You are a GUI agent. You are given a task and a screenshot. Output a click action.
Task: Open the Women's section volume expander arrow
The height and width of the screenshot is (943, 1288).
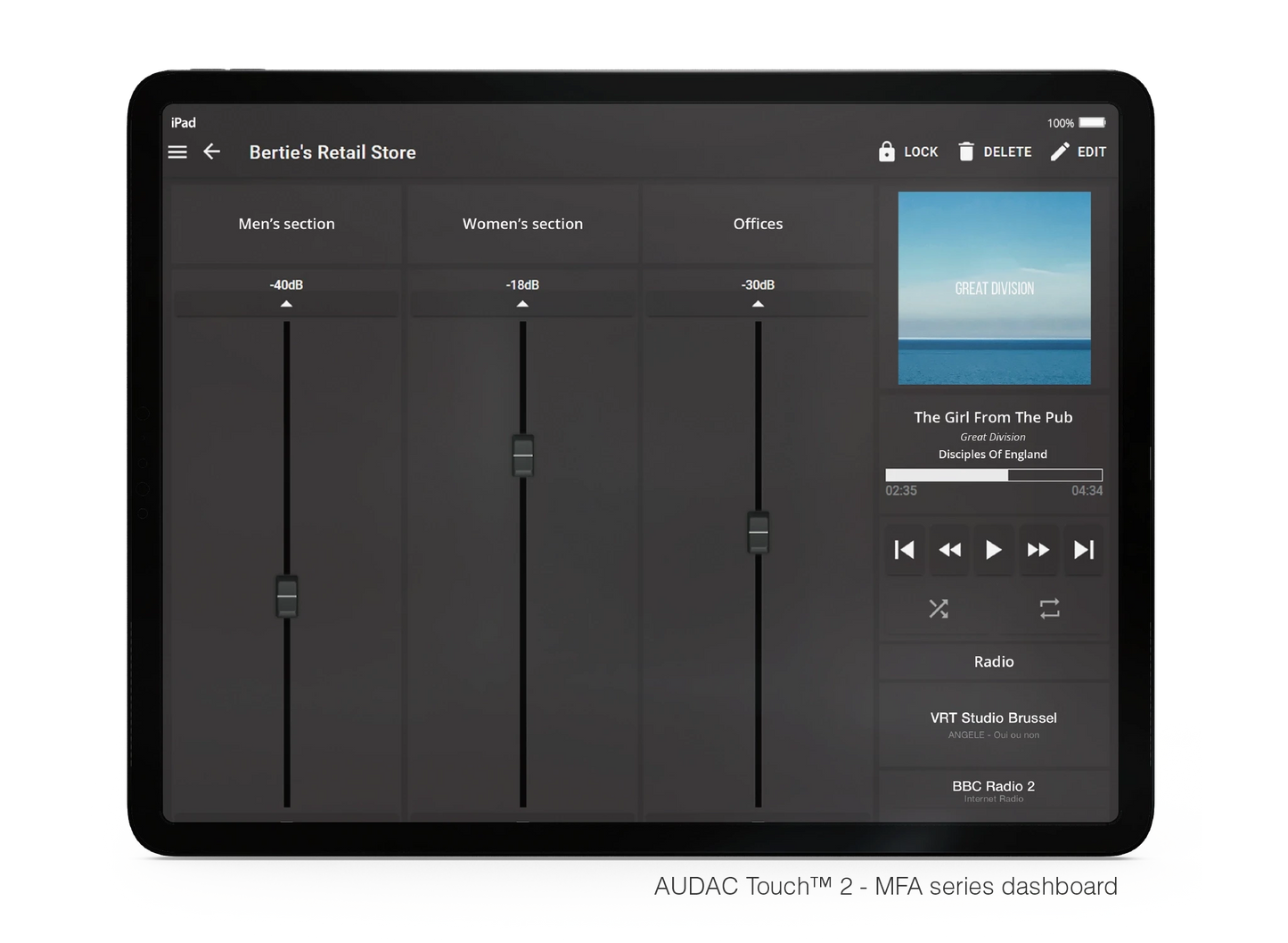pyautogui.click(x=522, y=303)
